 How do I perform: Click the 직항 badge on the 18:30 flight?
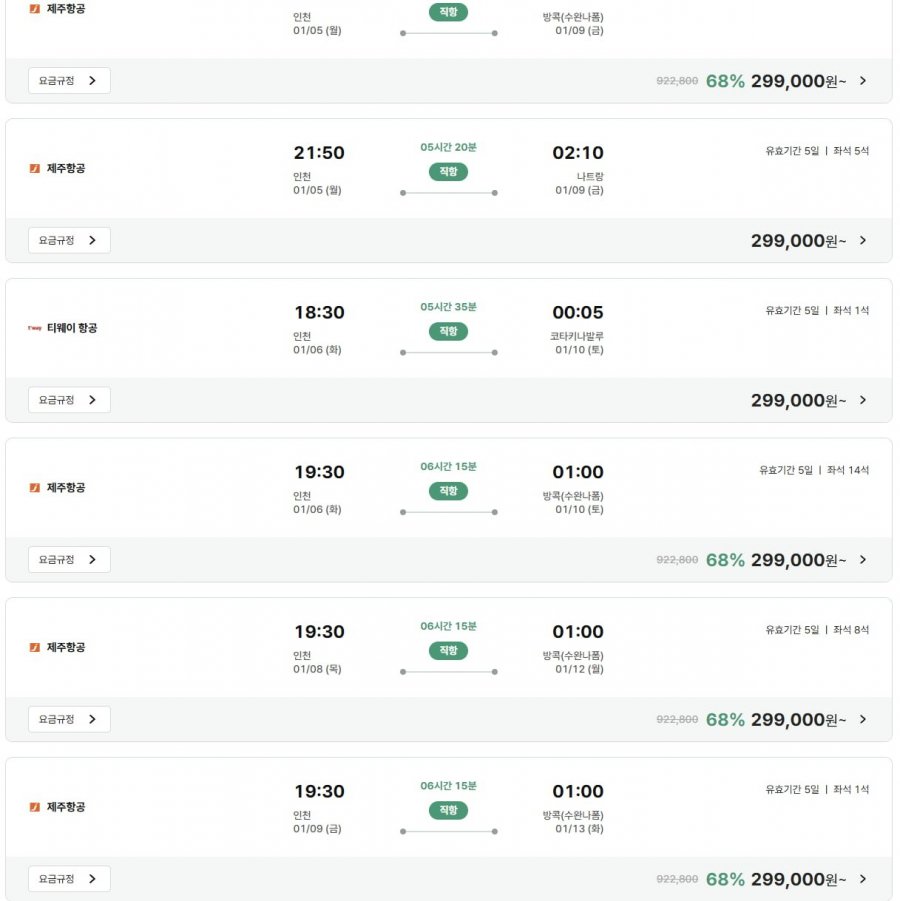pos(448,332)
